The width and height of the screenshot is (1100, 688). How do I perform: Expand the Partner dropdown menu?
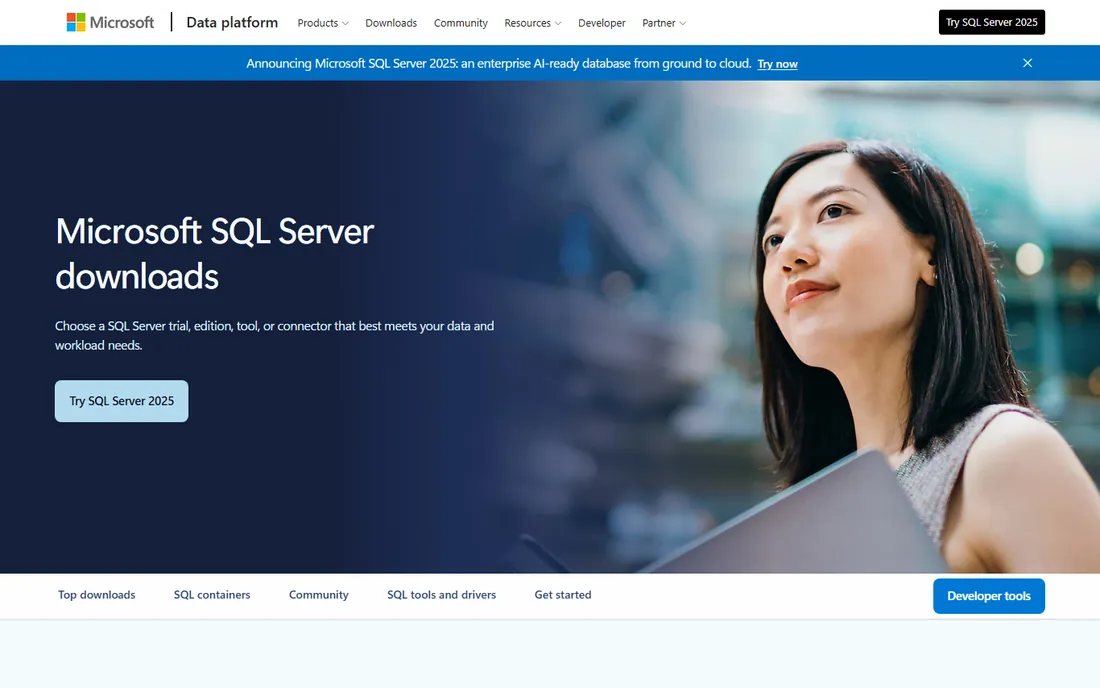[x=664, y=23]
